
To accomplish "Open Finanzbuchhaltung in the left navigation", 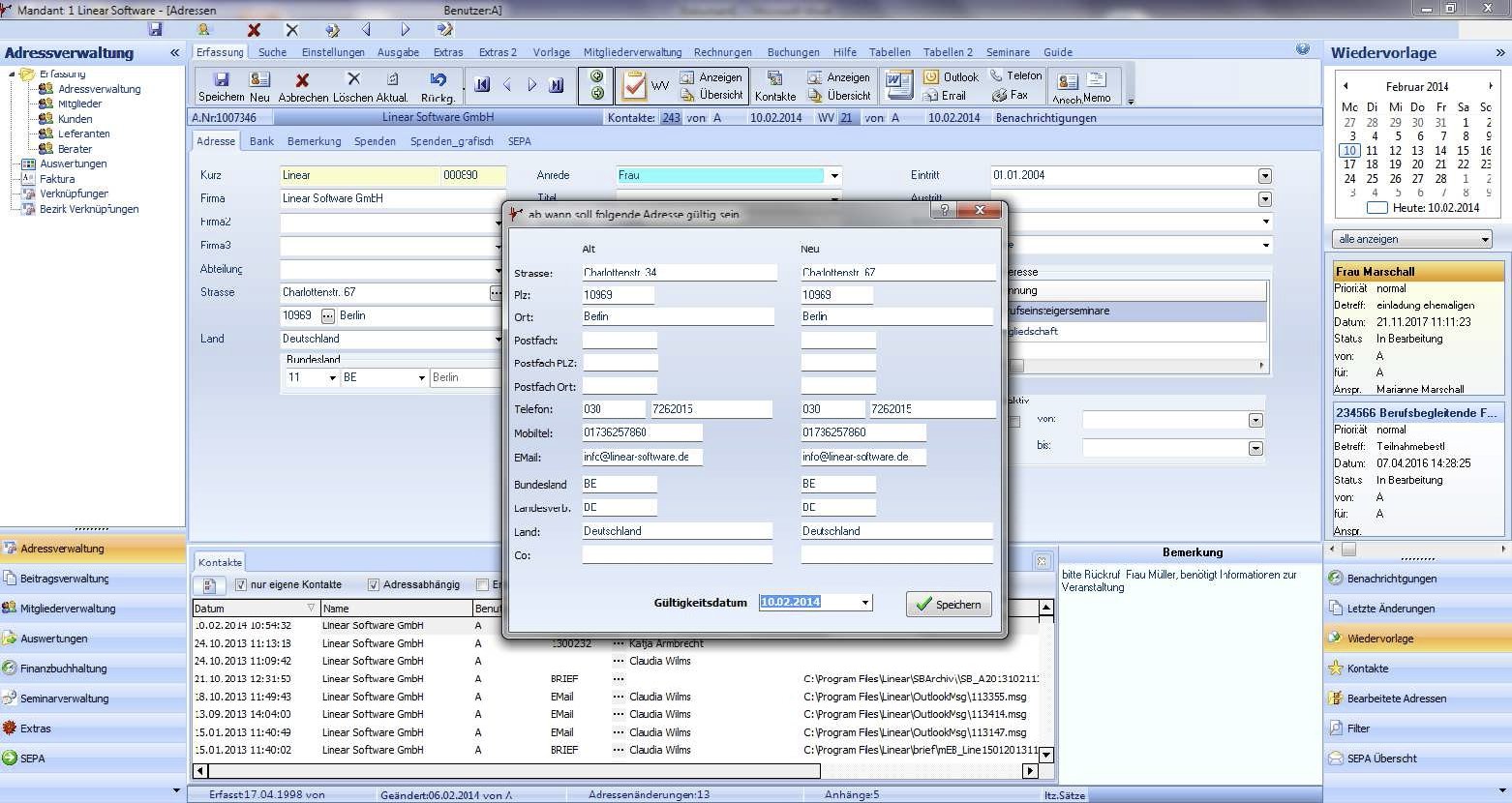I will pos(93,669).
